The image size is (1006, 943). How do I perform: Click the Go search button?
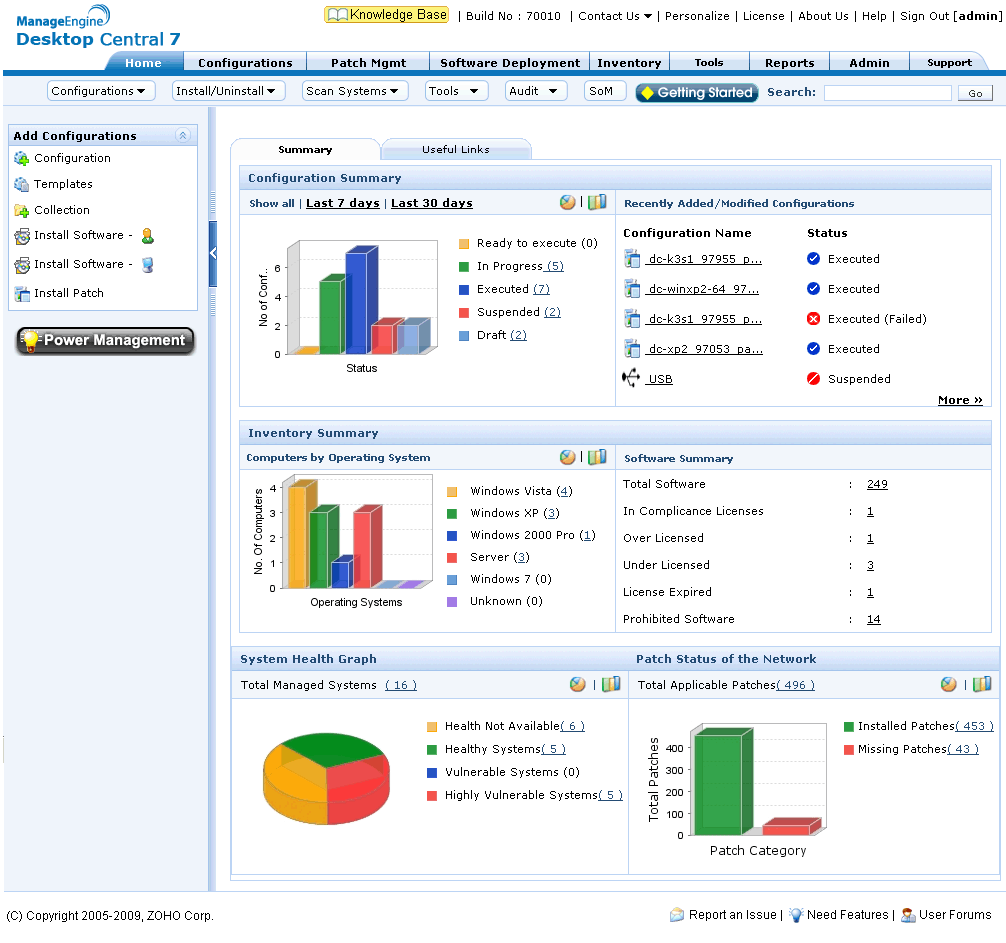tap(975, 94)
